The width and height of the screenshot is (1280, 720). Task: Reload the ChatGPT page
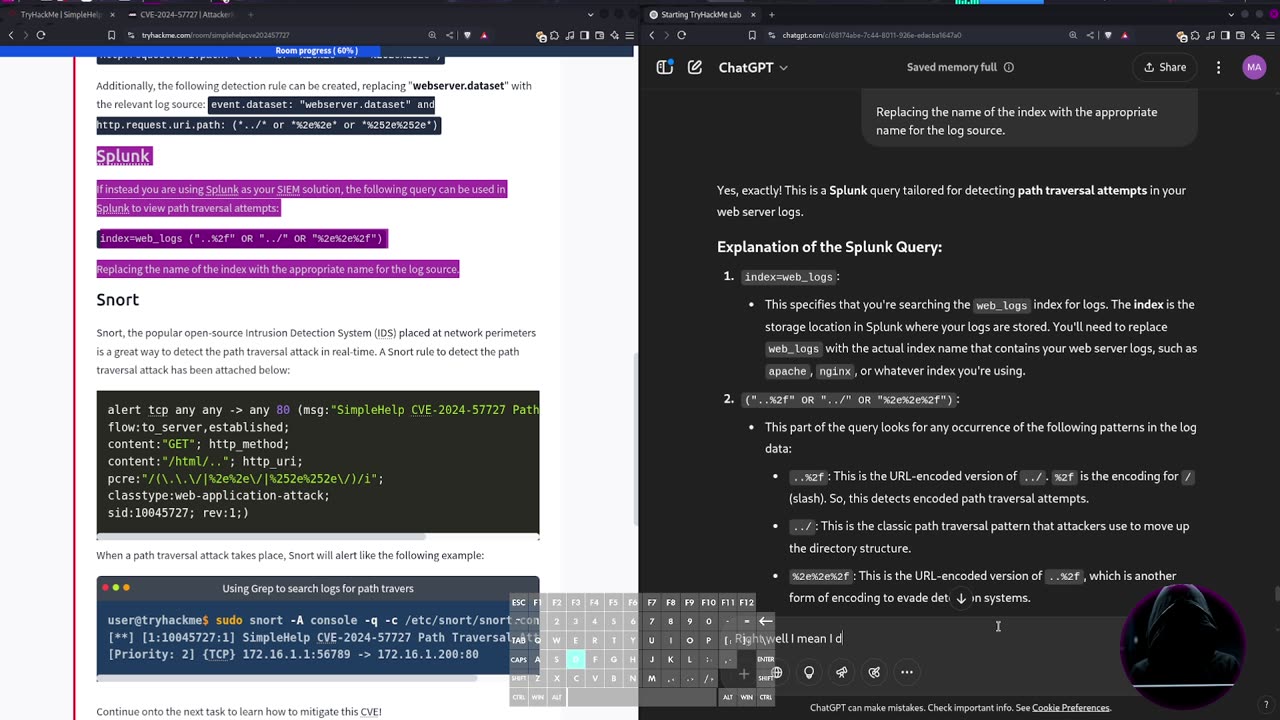point(681,35)
